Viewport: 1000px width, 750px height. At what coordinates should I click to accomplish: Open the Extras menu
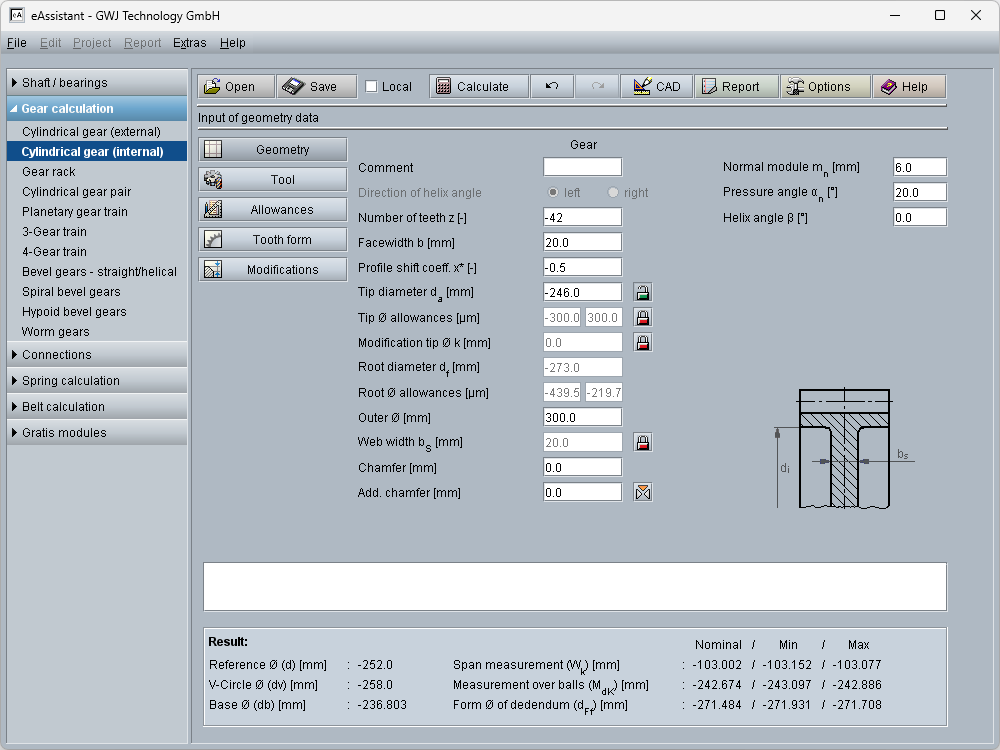(x=189, y=43)
